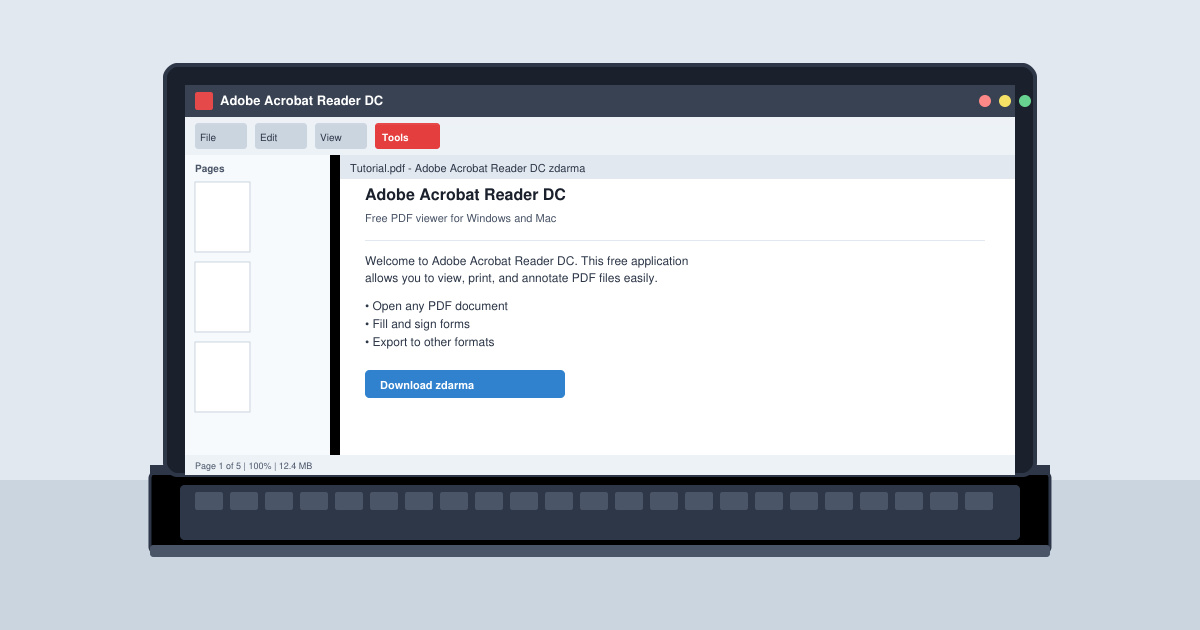Open the File menu
This screenshot has width=1200, height=630.
[x=221, y=136]
